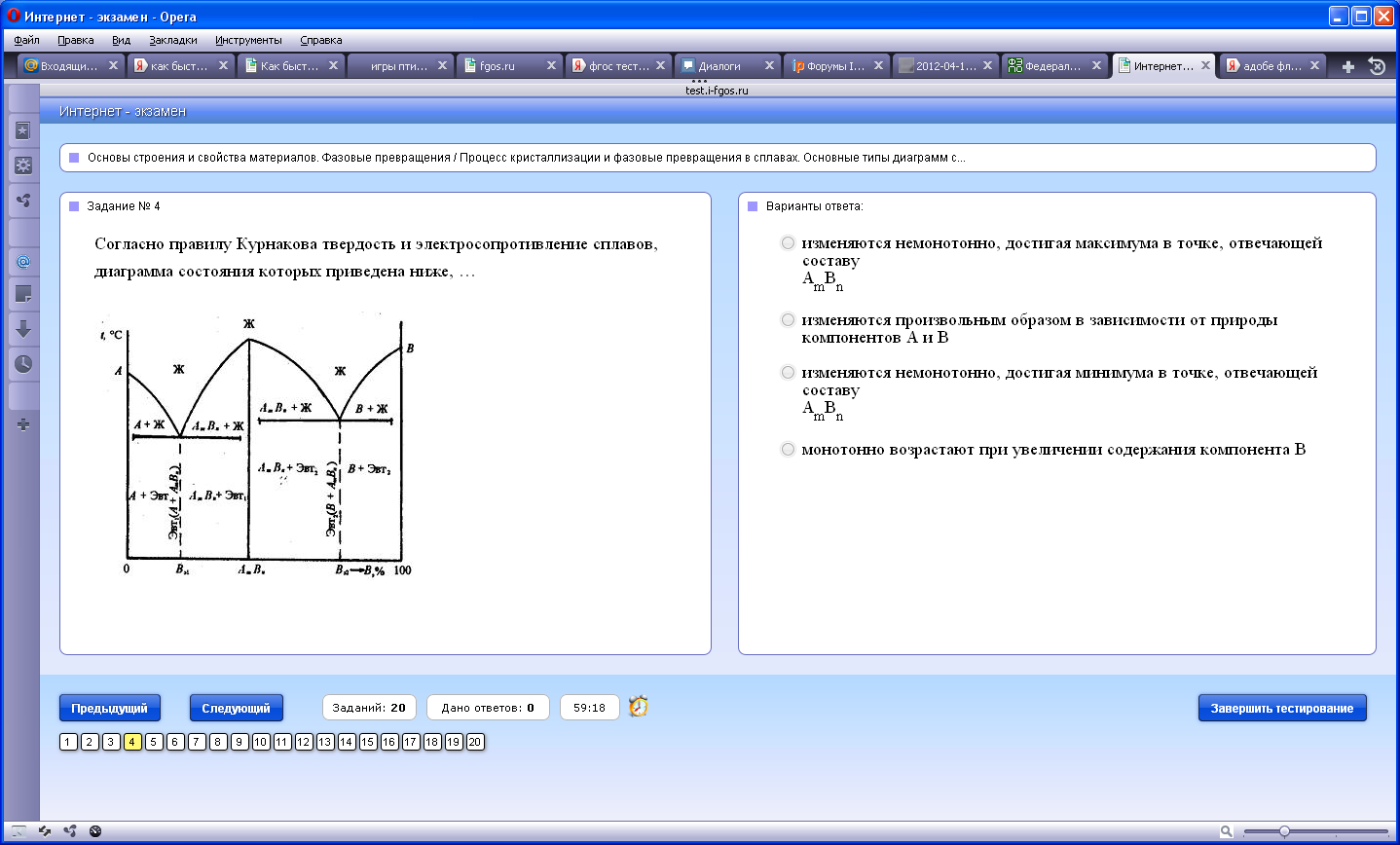
Task: Open the Notes panel in sidebar
Action: pyautogui.click(x=23, y=294)
